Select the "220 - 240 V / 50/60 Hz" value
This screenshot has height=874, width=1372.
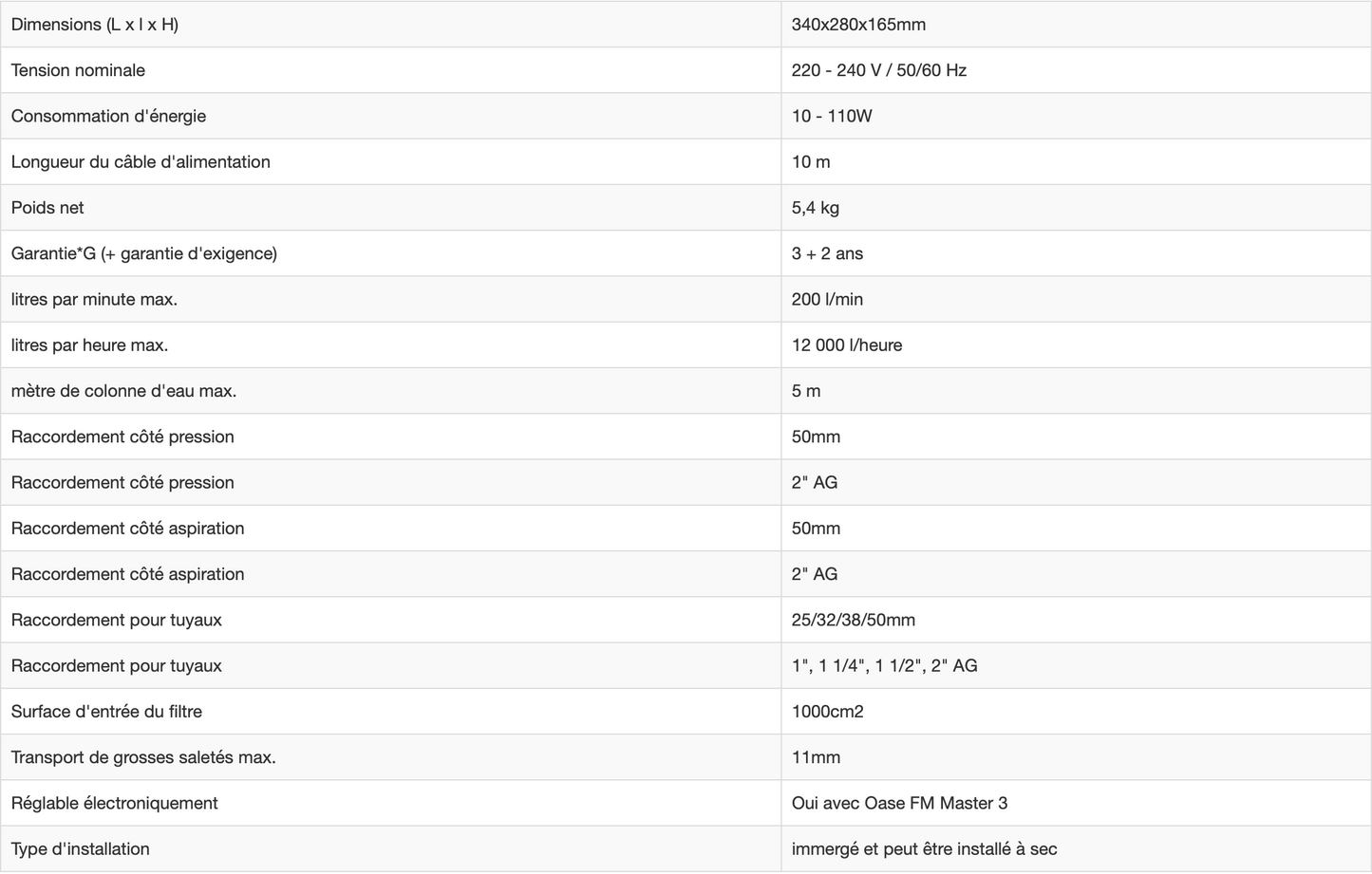(879, 70)
